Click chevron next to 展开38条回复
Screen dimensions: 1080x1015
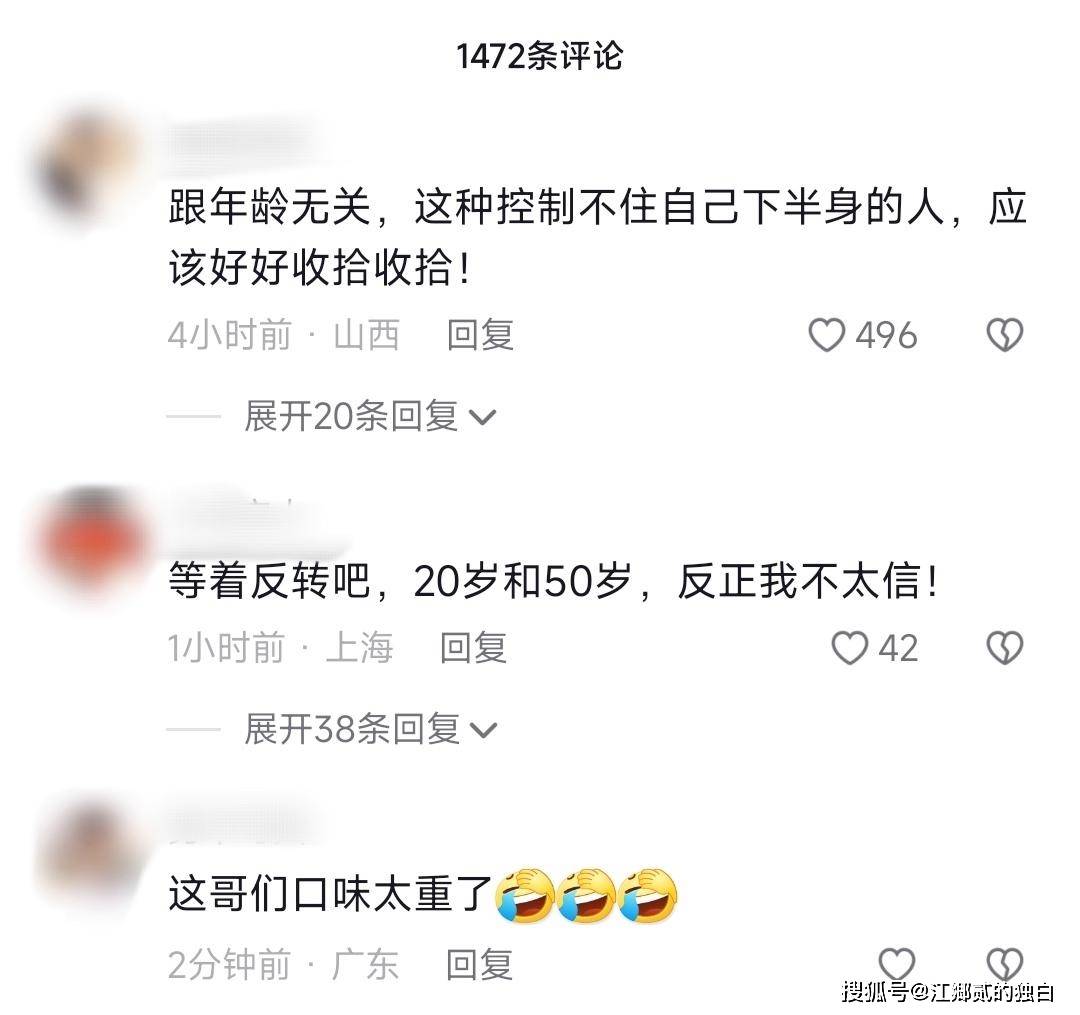click(x=482, y=730)
